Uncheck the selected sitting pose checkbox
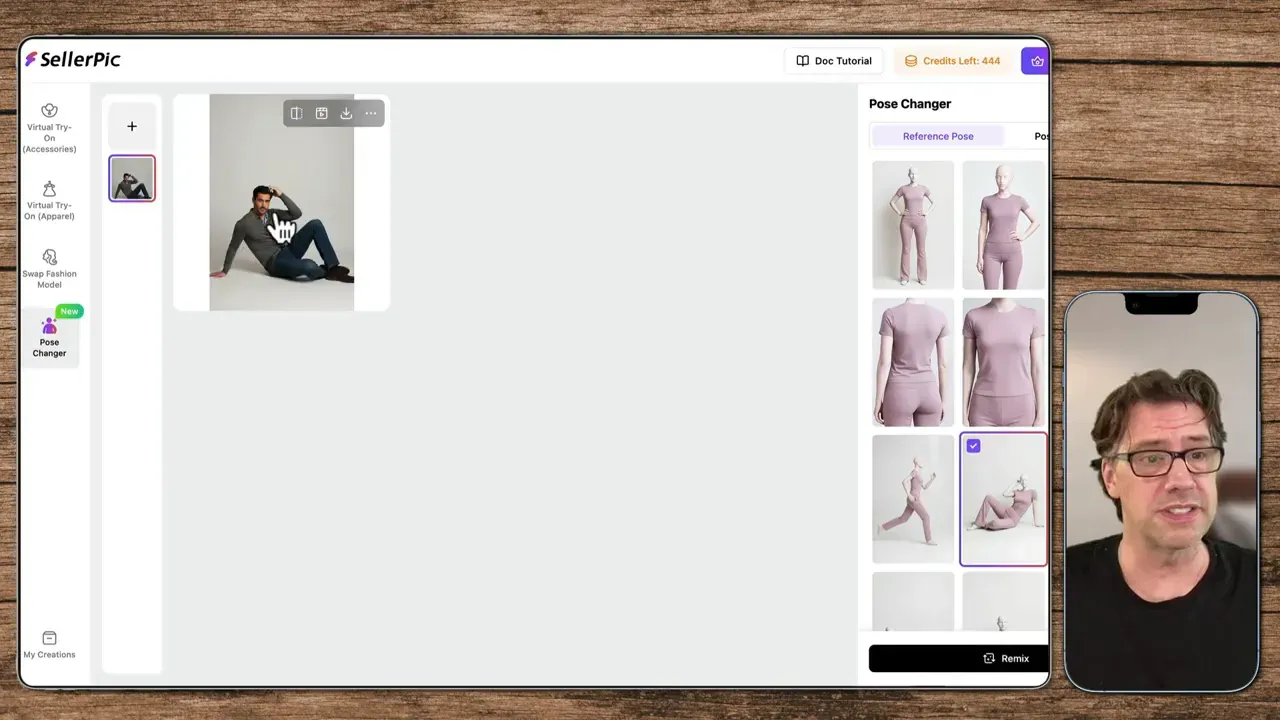Viewport: 1280px width, 720px height. (973, 446)
